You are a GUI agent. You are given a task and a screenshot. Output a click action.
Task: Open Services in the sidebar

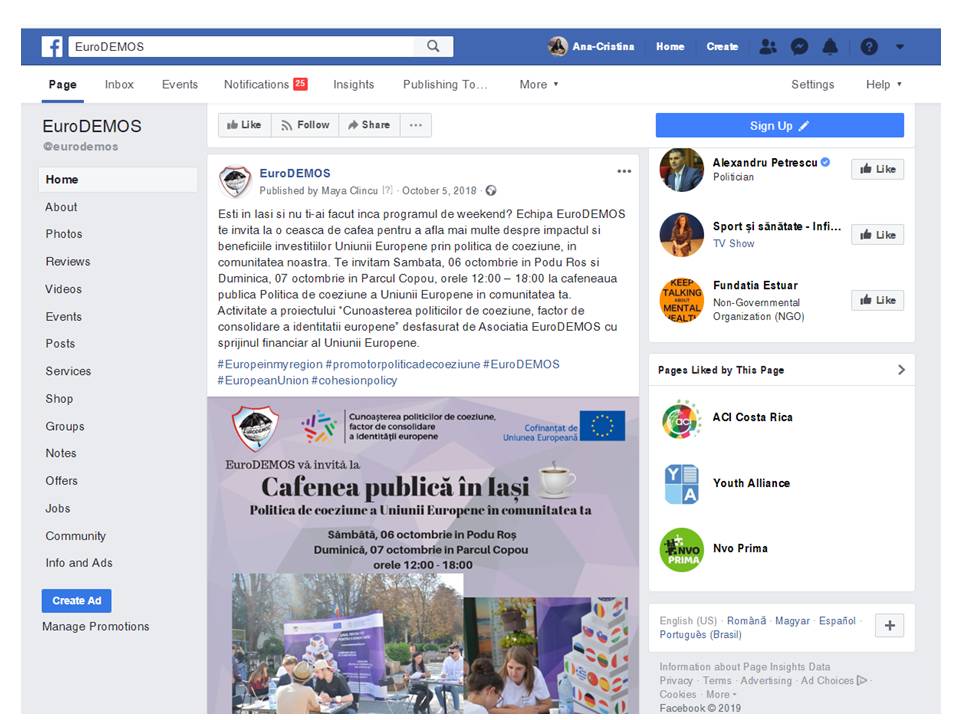tap(68, 371)
